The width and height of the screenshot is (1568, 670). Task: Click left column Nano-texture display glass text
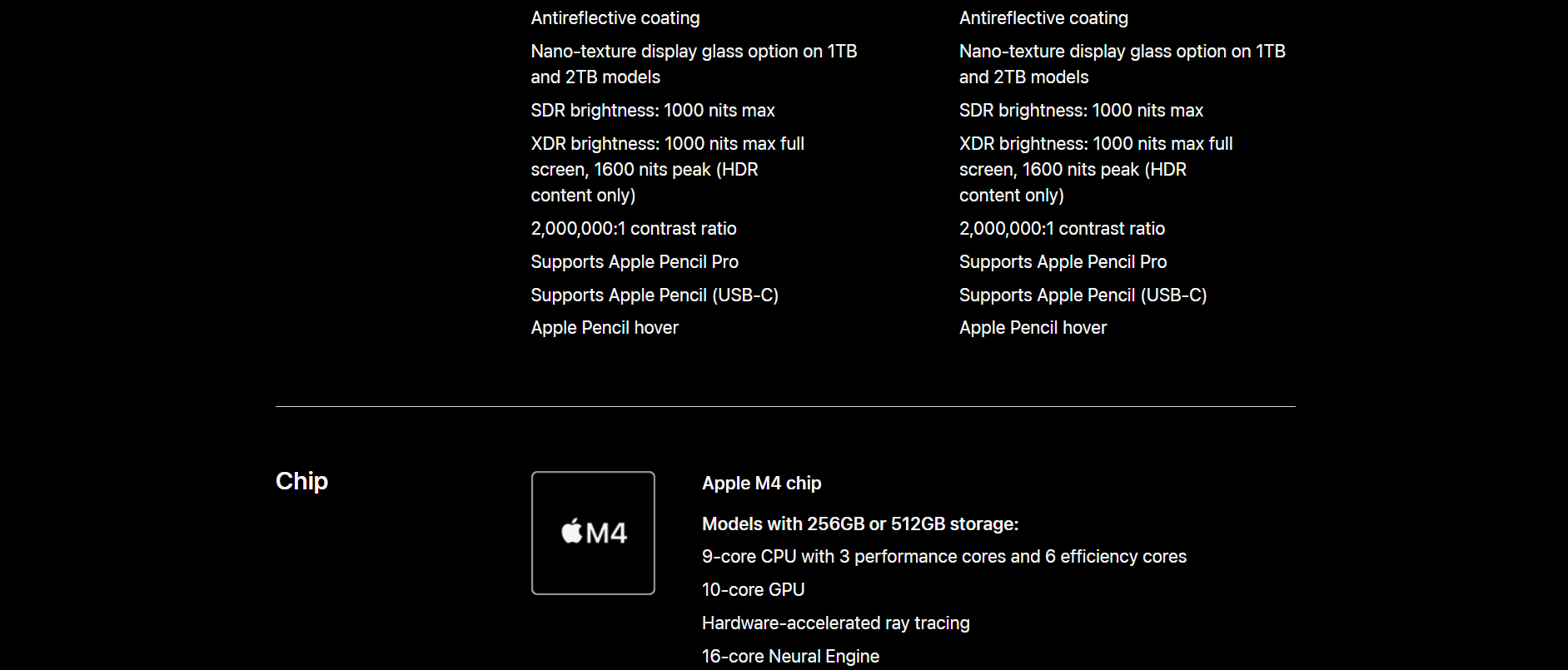pyautogui.click(x=694, y=64)
